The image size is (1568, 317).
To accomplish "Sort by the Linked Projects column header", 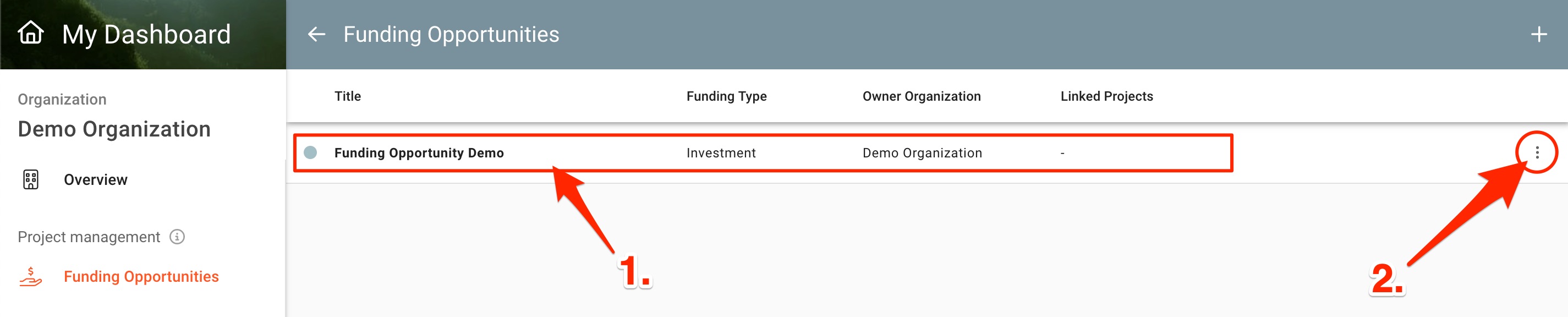I will pos(1106,96).
